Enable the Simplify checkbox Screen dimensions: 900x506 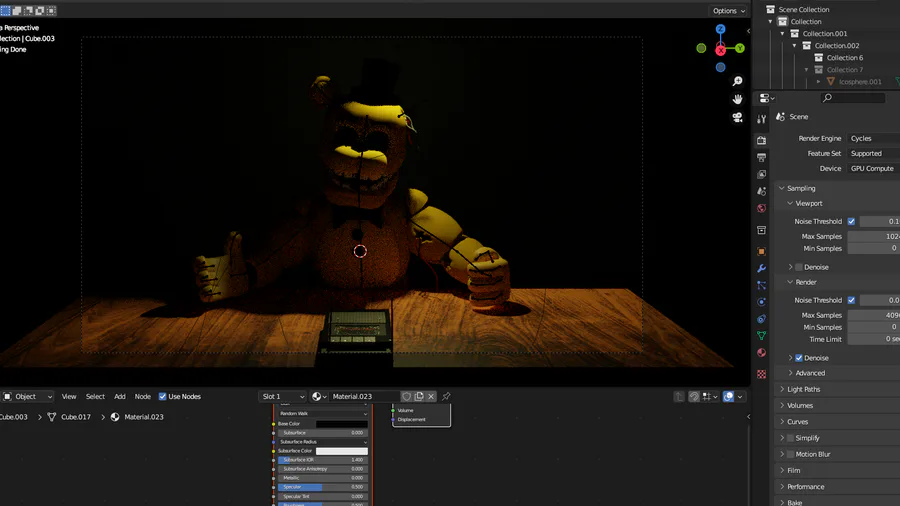[790, 438]
